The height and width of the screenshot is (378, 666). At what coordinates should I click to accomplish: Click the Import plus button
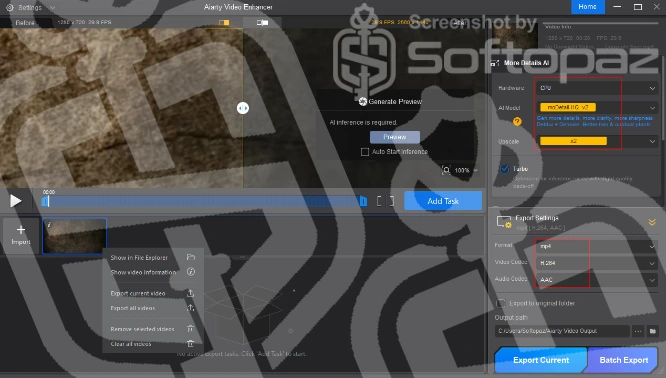(21, 235)
